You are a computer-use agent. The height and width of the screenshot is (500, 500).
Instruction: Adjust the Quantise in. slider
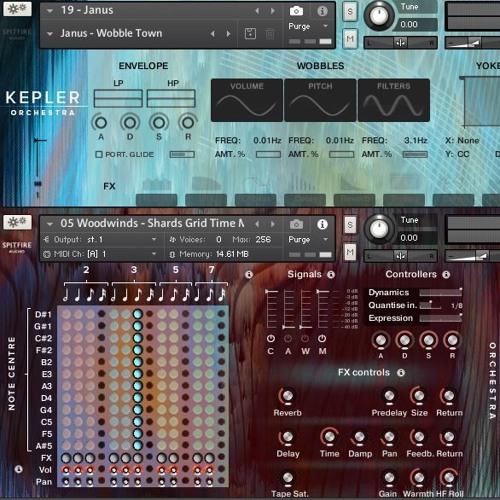(430, 305)
